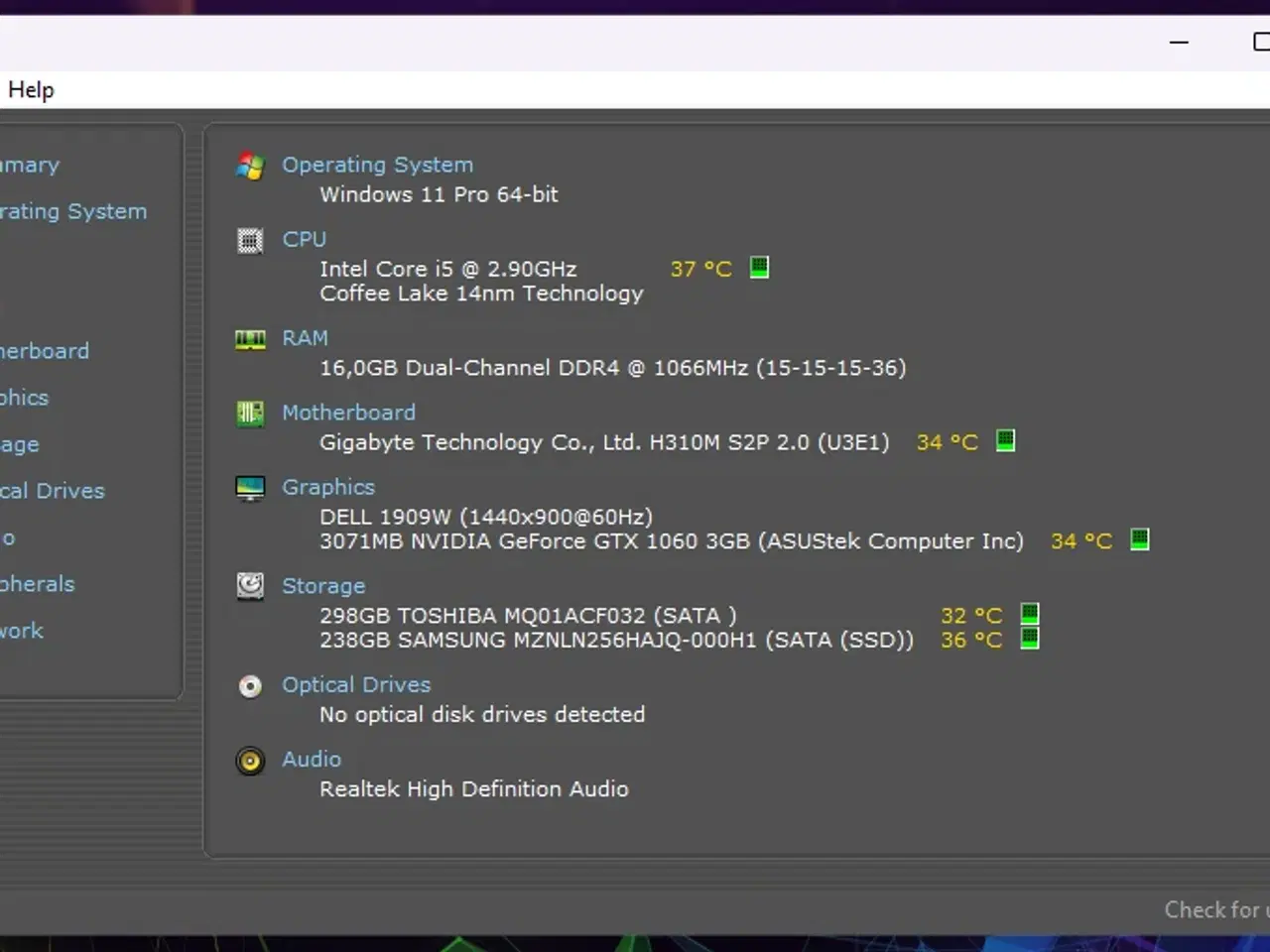This screenshot has width=1270, height=952.
Task: Click the Motherboard section icon
Action: pos(249,414)
